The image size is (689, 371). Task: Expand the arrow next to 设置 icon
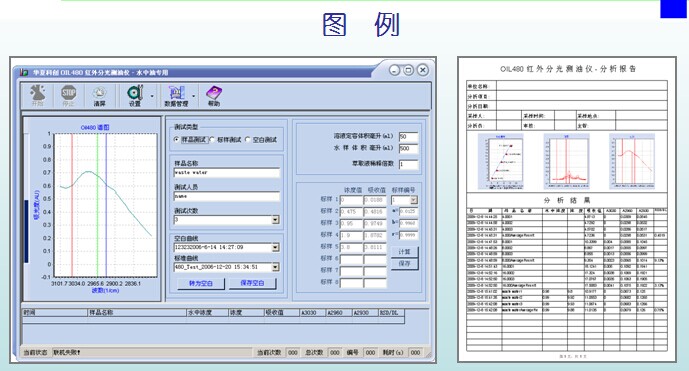coord(152,96)
